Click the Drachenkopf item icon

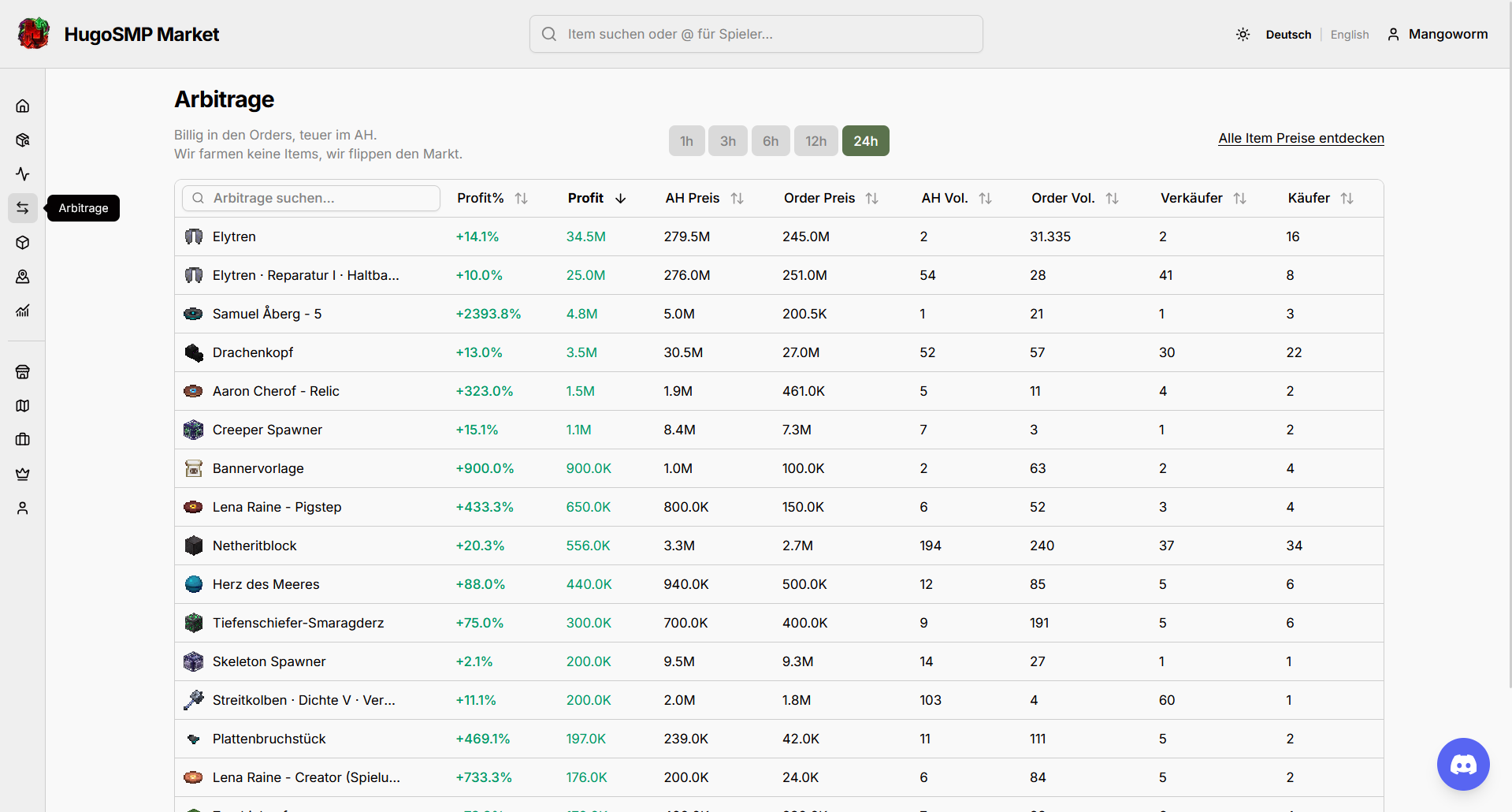194,352
